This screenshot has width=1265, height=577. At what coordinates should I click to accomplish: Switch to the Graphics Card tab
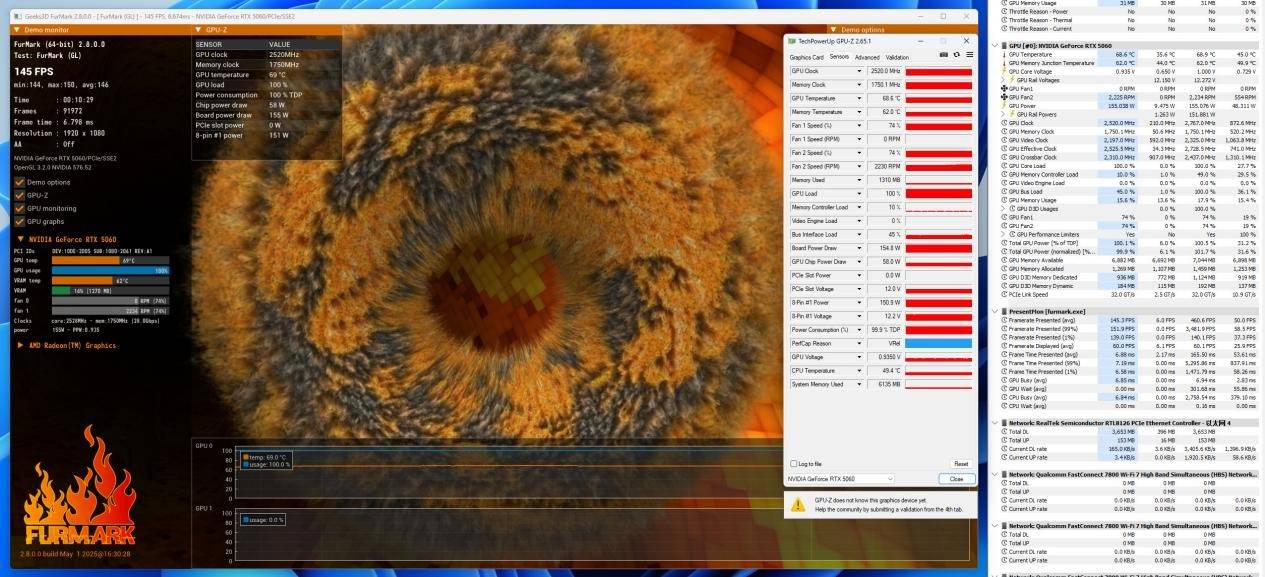[806, 57]
